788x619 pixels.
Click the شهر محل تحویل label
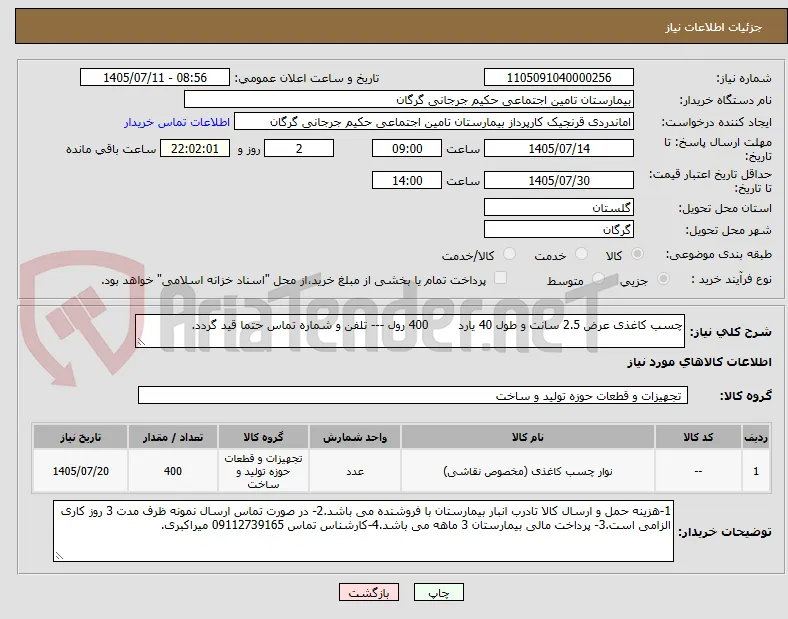tap(729, 231)
